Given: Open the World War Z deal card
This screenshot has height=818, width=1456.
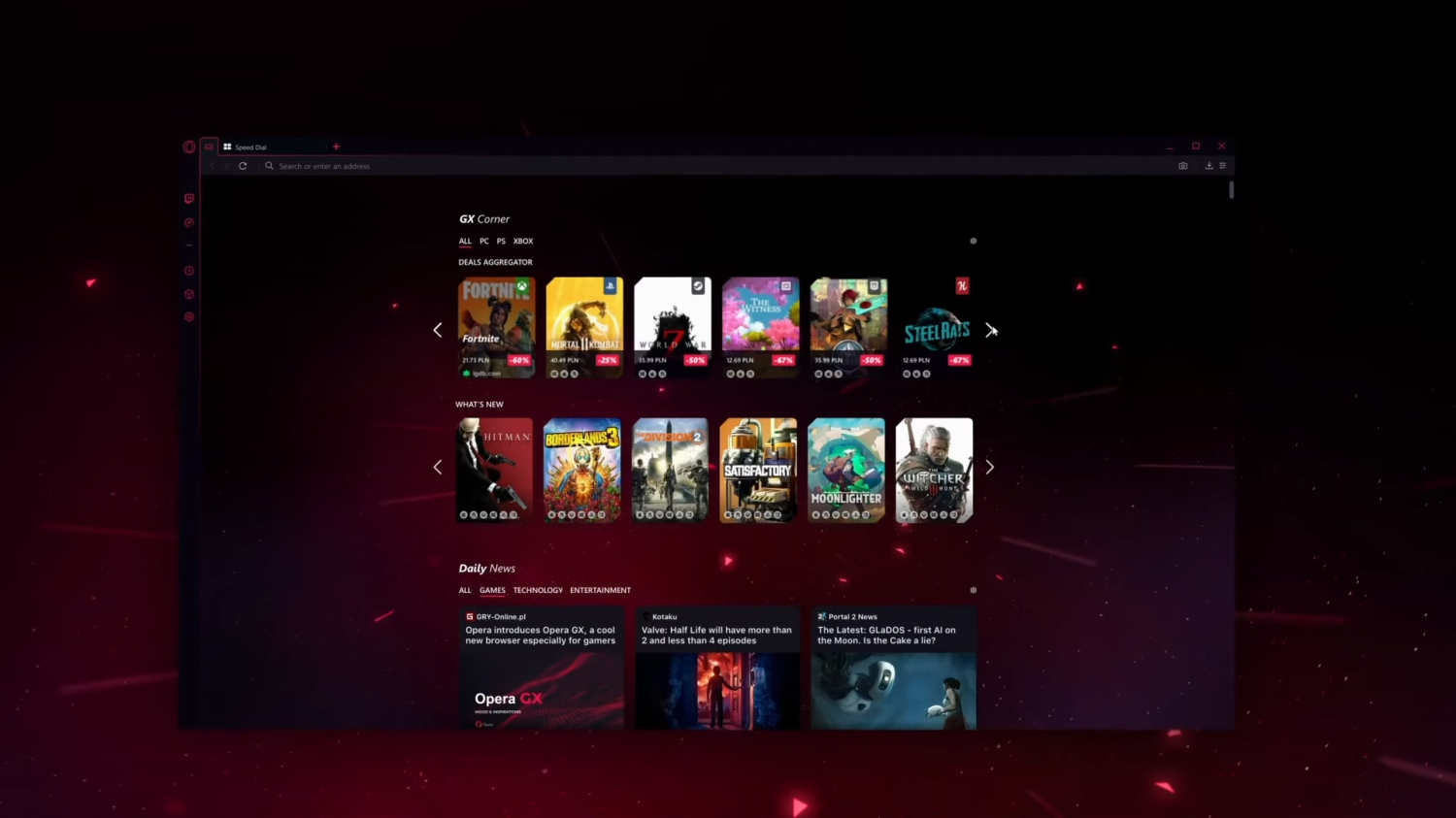Looking at the screenshot, I should [673, 327].
